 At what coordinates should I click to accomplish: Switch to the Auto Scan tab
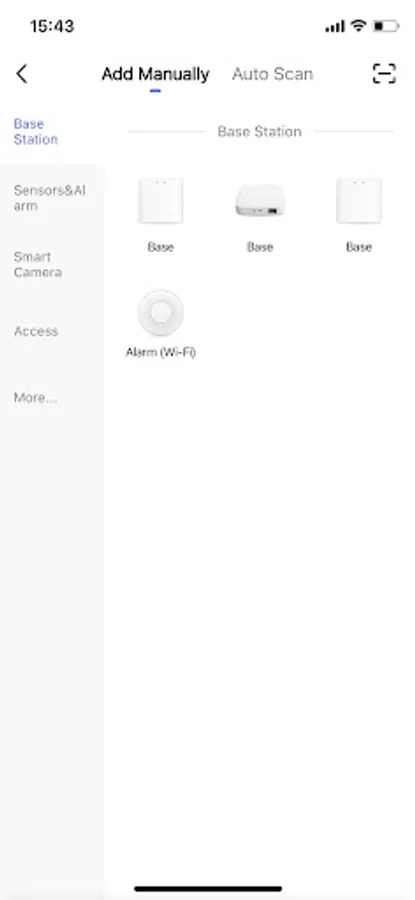(x=273, y=74)
